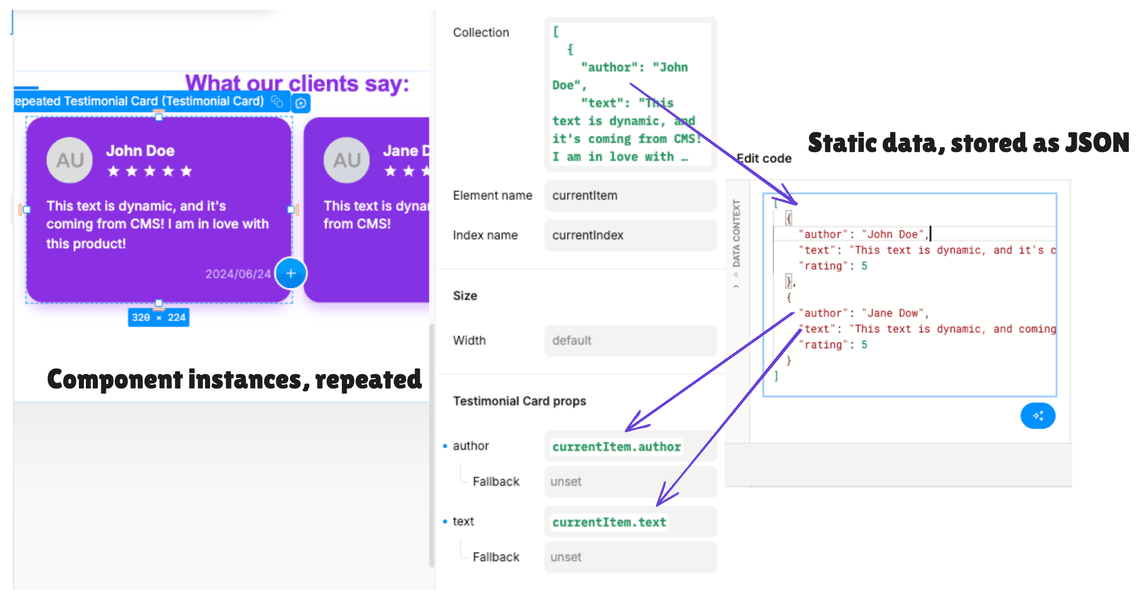Collapse the DATA CONTEXT side panel chevron
1140x600 pixels.
point(736,287)
